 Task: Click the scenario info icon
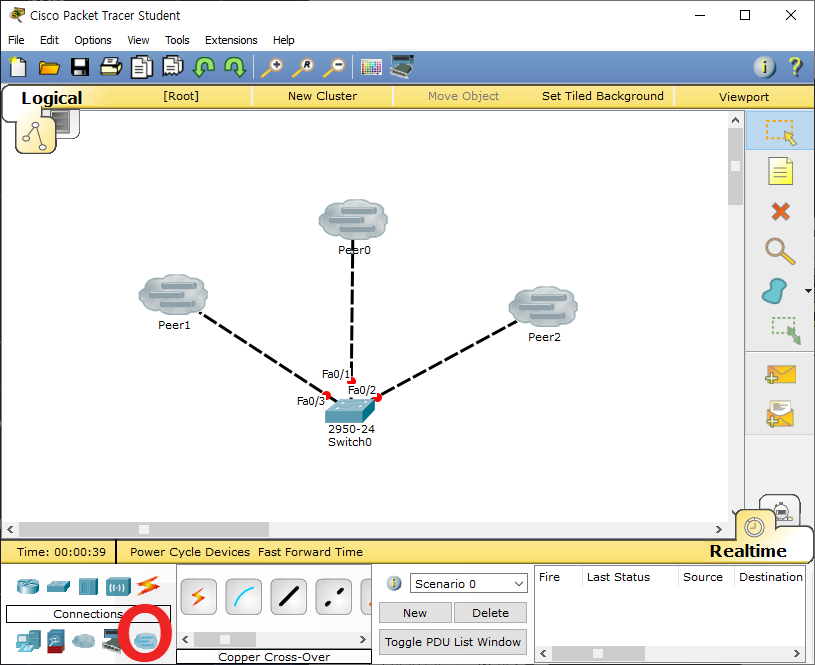394,583
